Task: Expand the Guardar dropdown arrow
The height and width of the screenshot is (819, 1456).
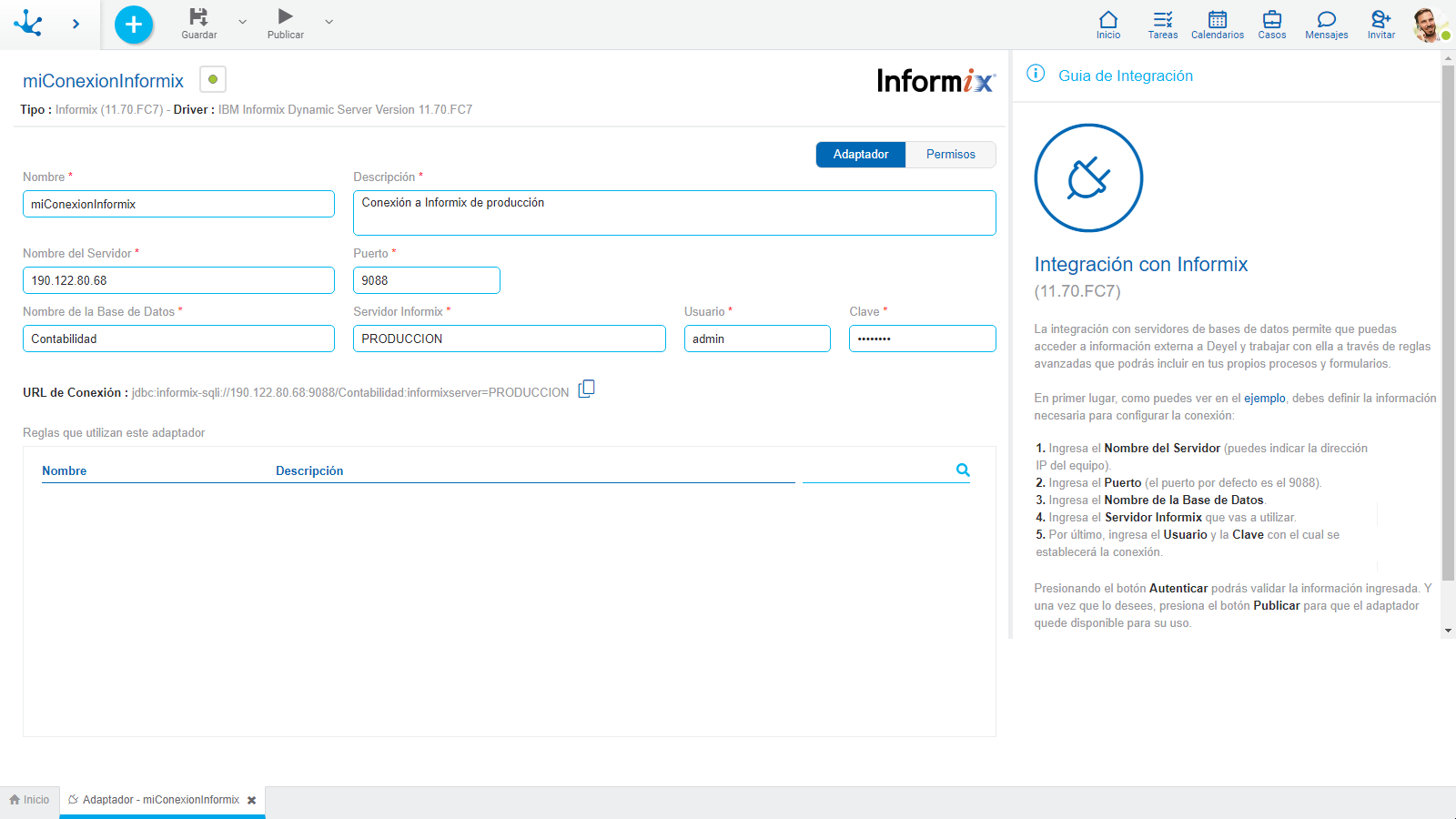Action: (x=242, y=22)
